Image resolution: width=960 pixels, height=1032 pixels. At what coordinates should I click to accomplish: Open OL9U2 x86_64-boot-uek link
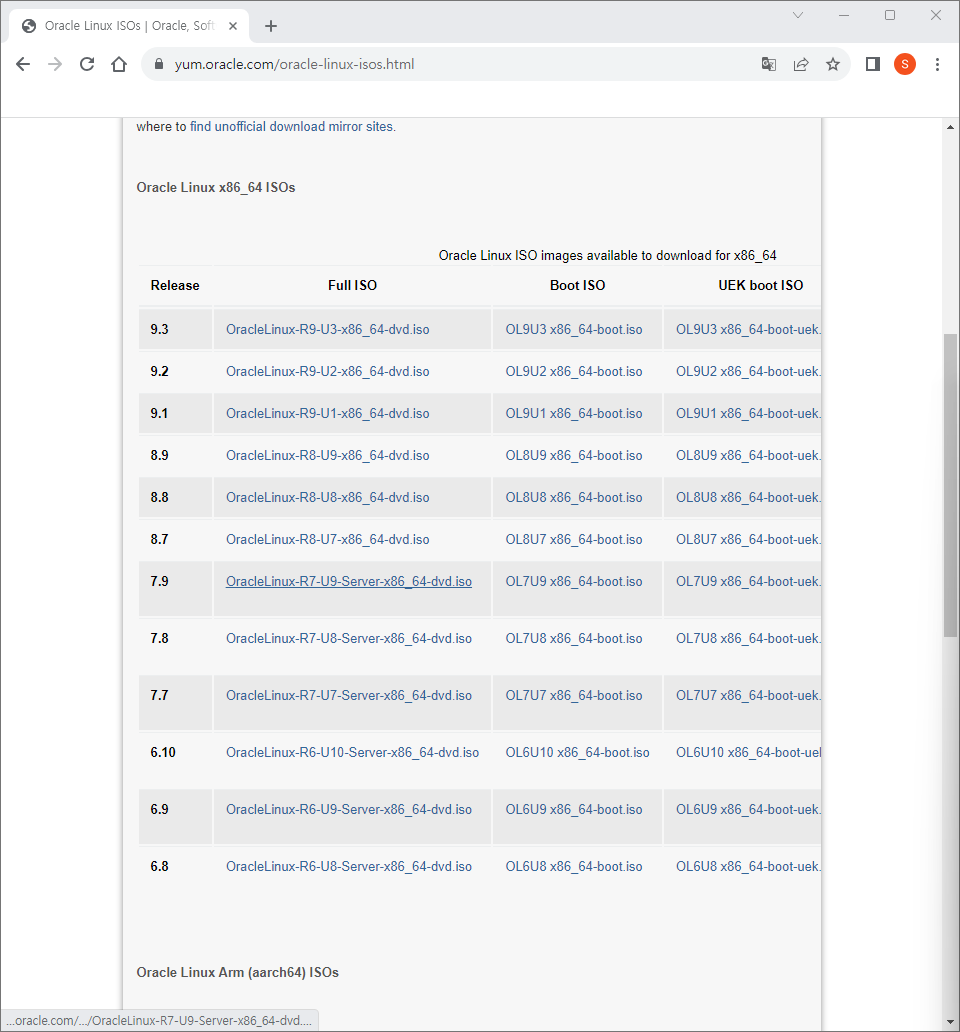point(748,371)
